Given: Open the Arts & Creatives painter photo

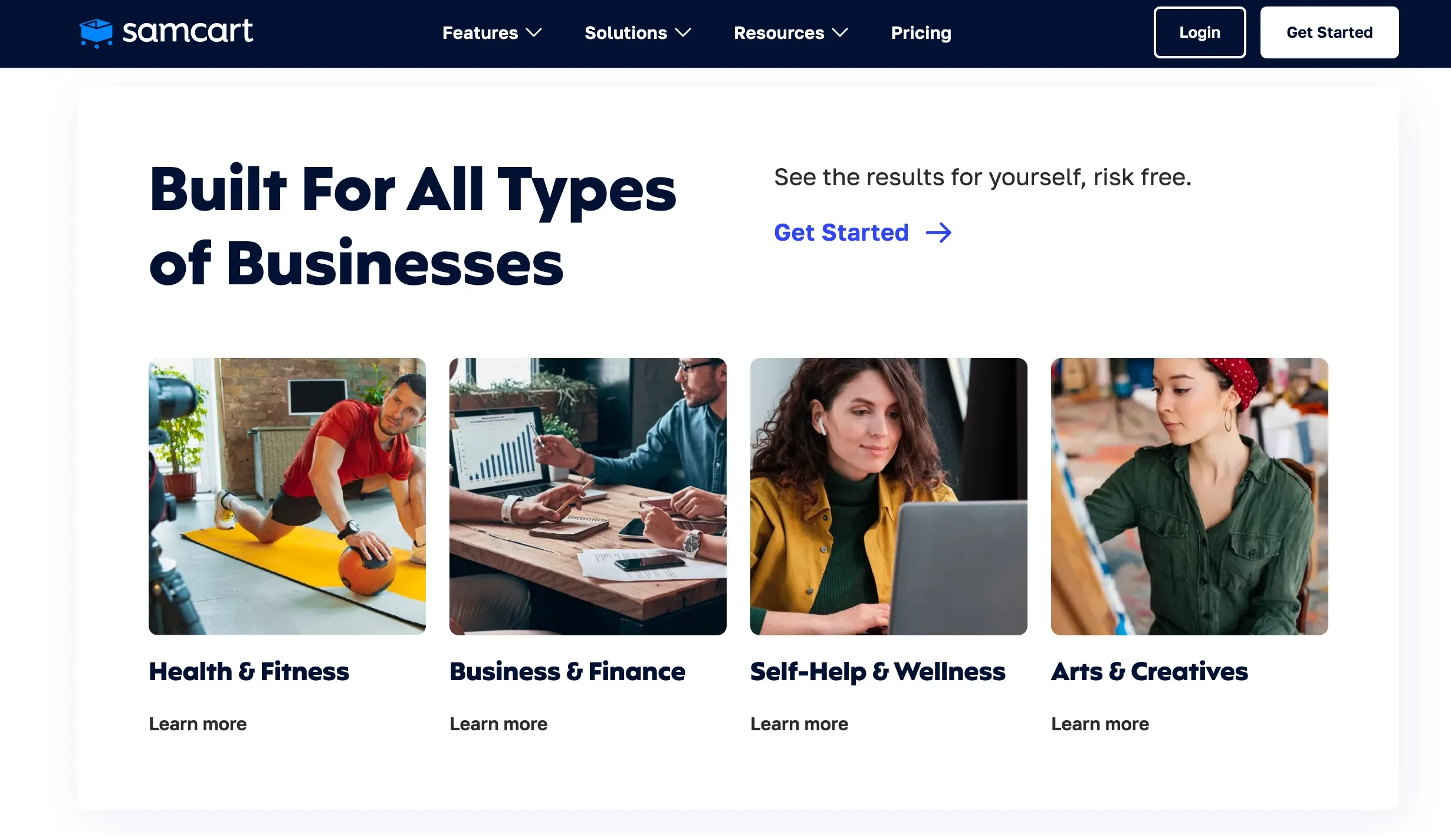Looking at the screenshot, I should click(x=1190, y=497).
